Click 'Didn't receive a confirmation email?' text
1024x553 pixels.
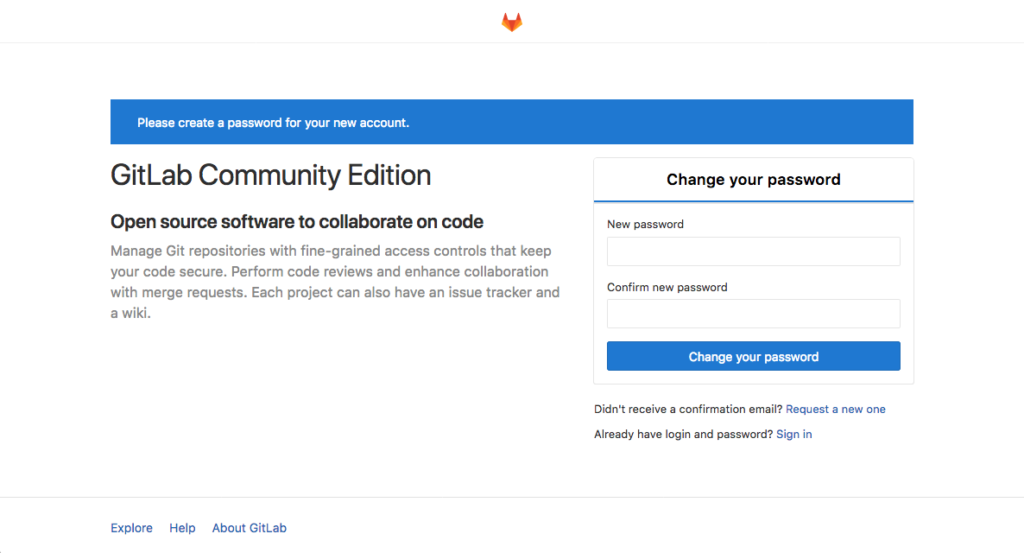point(688,409)
